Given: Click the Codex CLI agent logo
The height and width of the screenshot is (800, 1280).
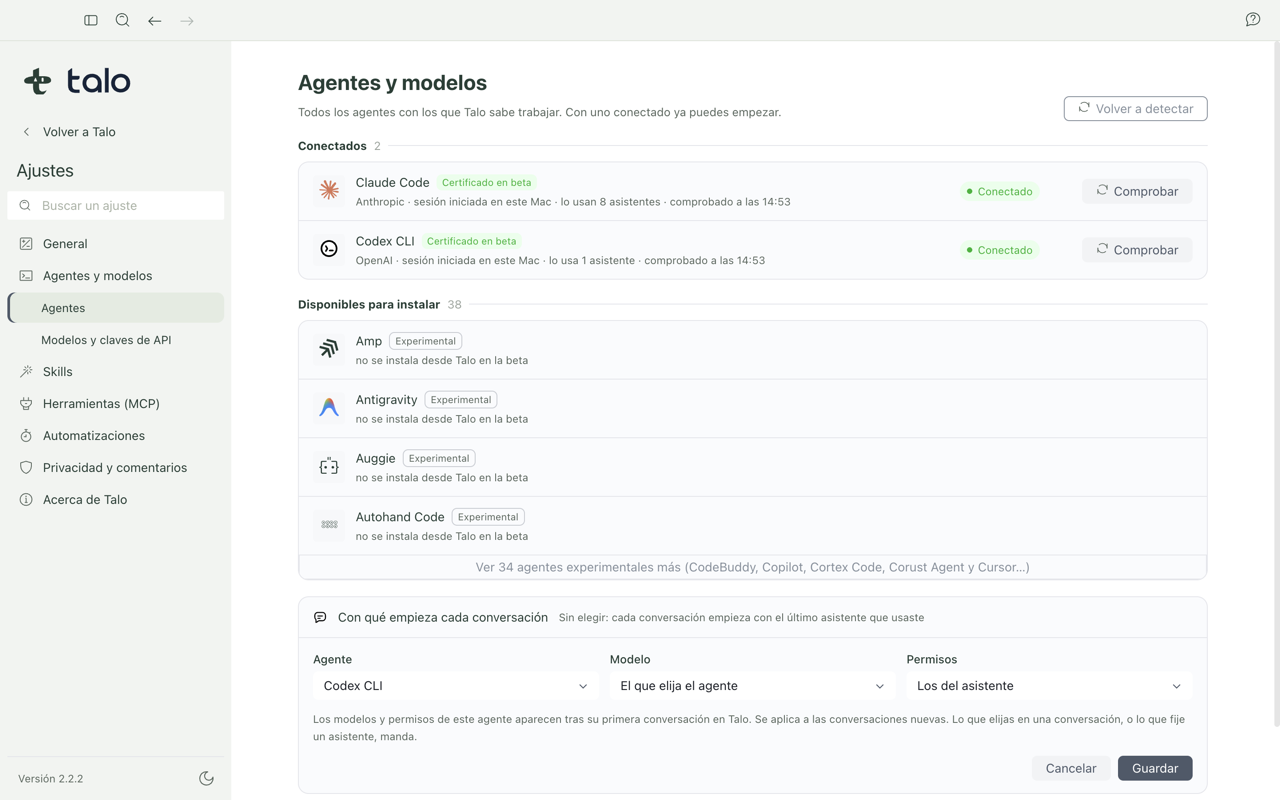Looking at the screenshot, I should click(329, 249).
